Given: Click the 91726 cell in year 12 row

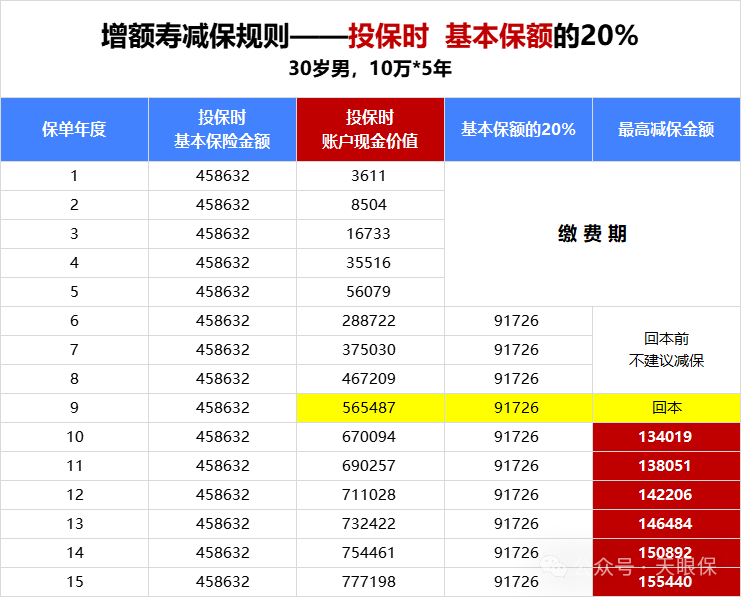Looking at the screenshot, I should tap(518, 495).
